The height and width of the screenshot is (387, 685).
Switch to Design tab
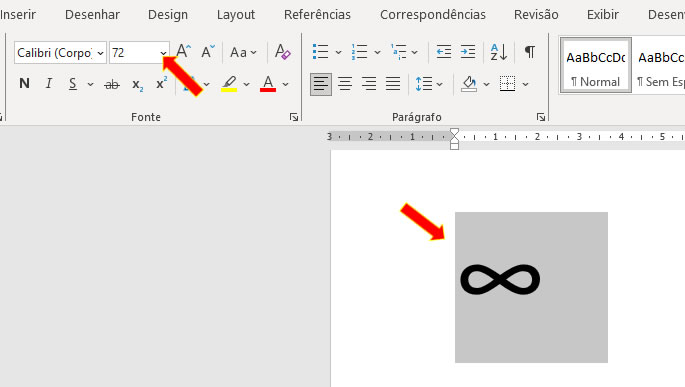click(x=168, y=14)
